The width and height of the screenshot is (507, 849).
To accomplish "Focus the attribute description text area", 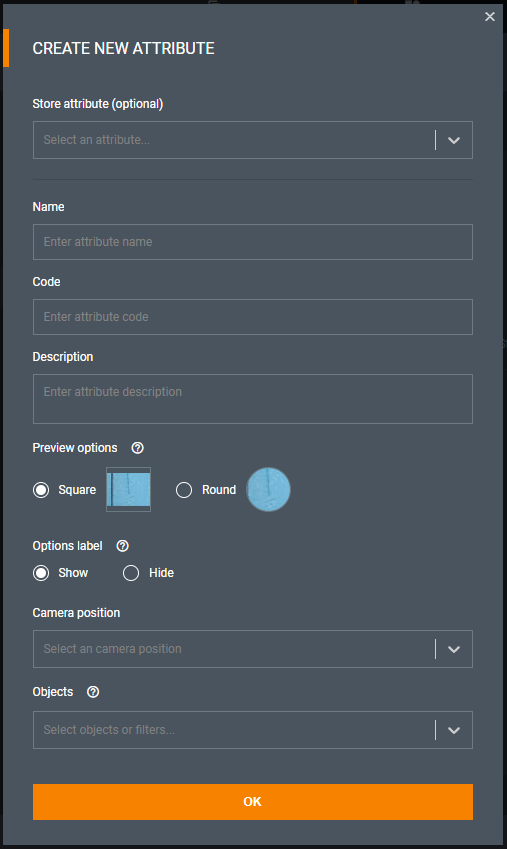I will [x=252, y=399].
